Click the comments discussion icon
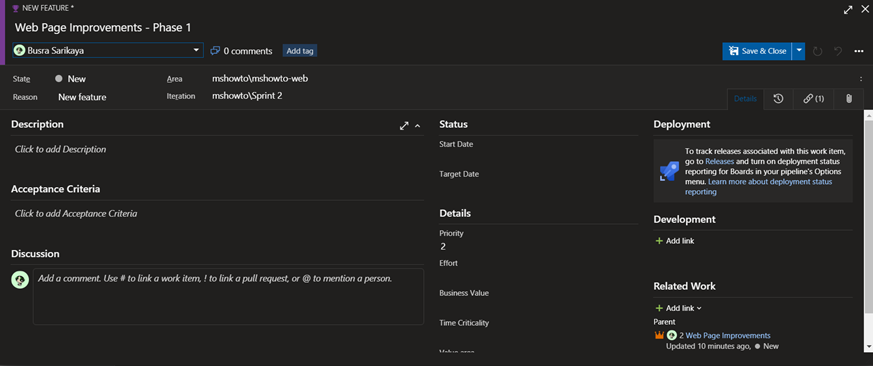 [215, 51]
